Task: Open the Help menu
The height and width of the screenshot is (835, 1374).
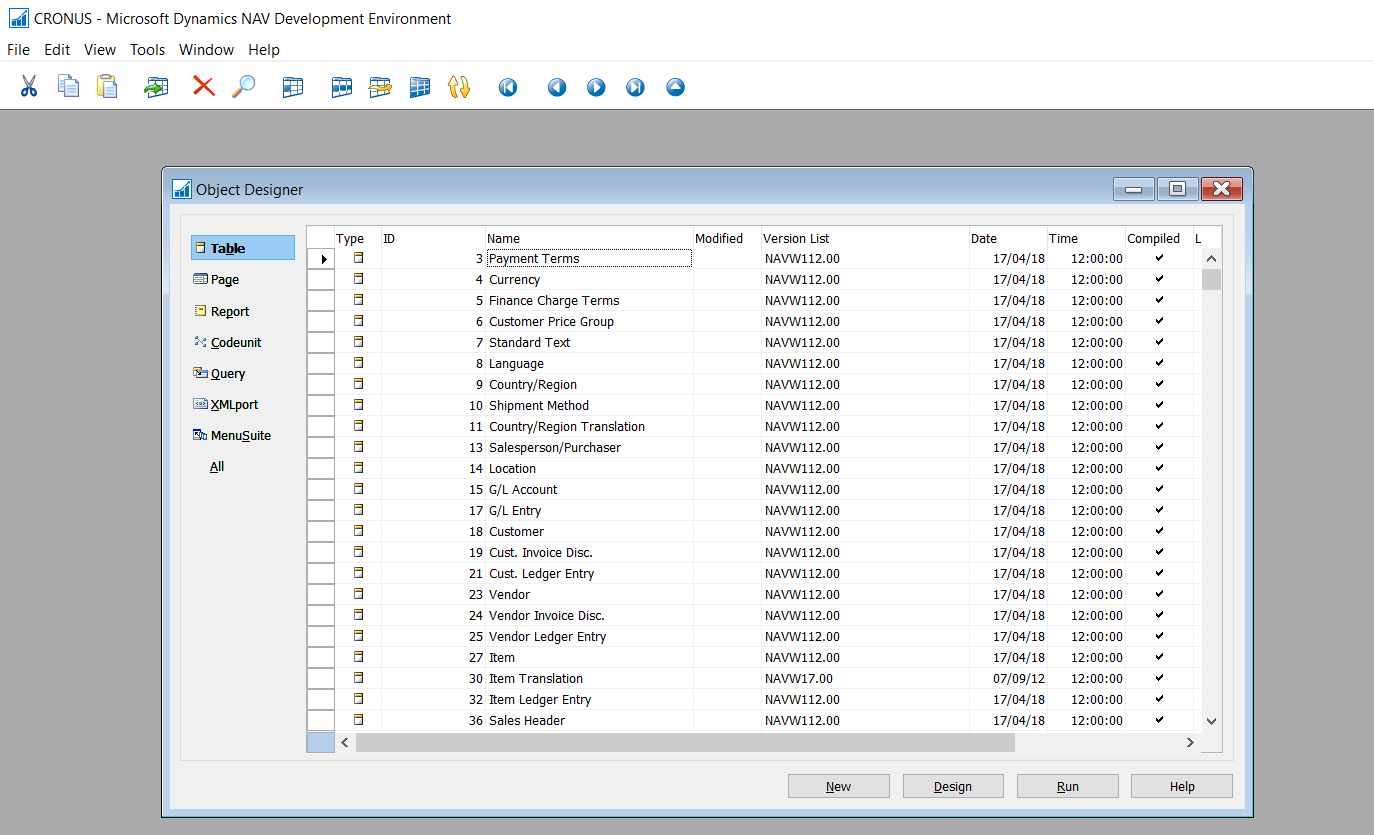Action: click(x=264, y=49)
